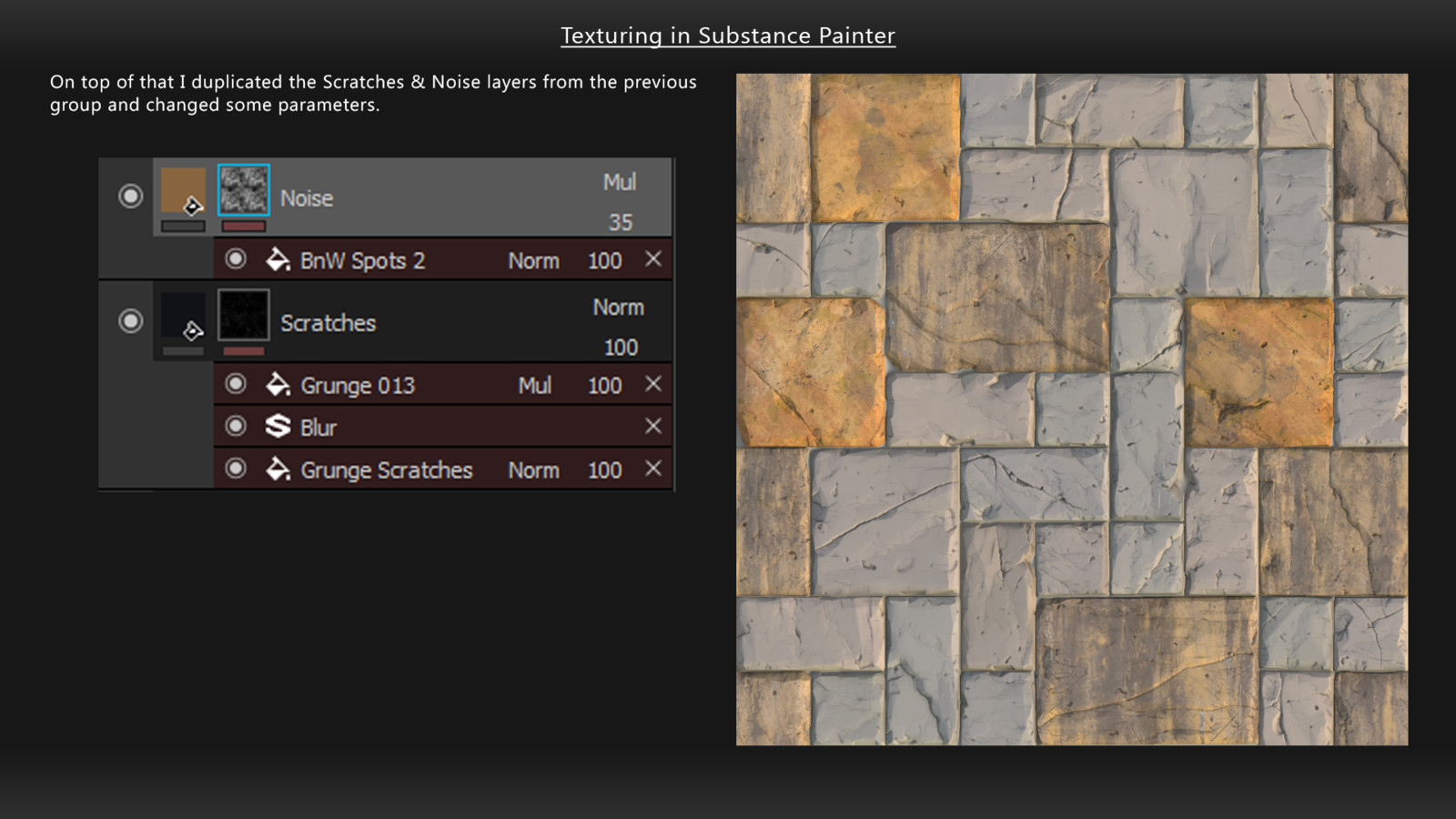1456x819 pixels.
Task: Click the fill icon beside Grunge Scratches
Action: [x=278, y=469]
